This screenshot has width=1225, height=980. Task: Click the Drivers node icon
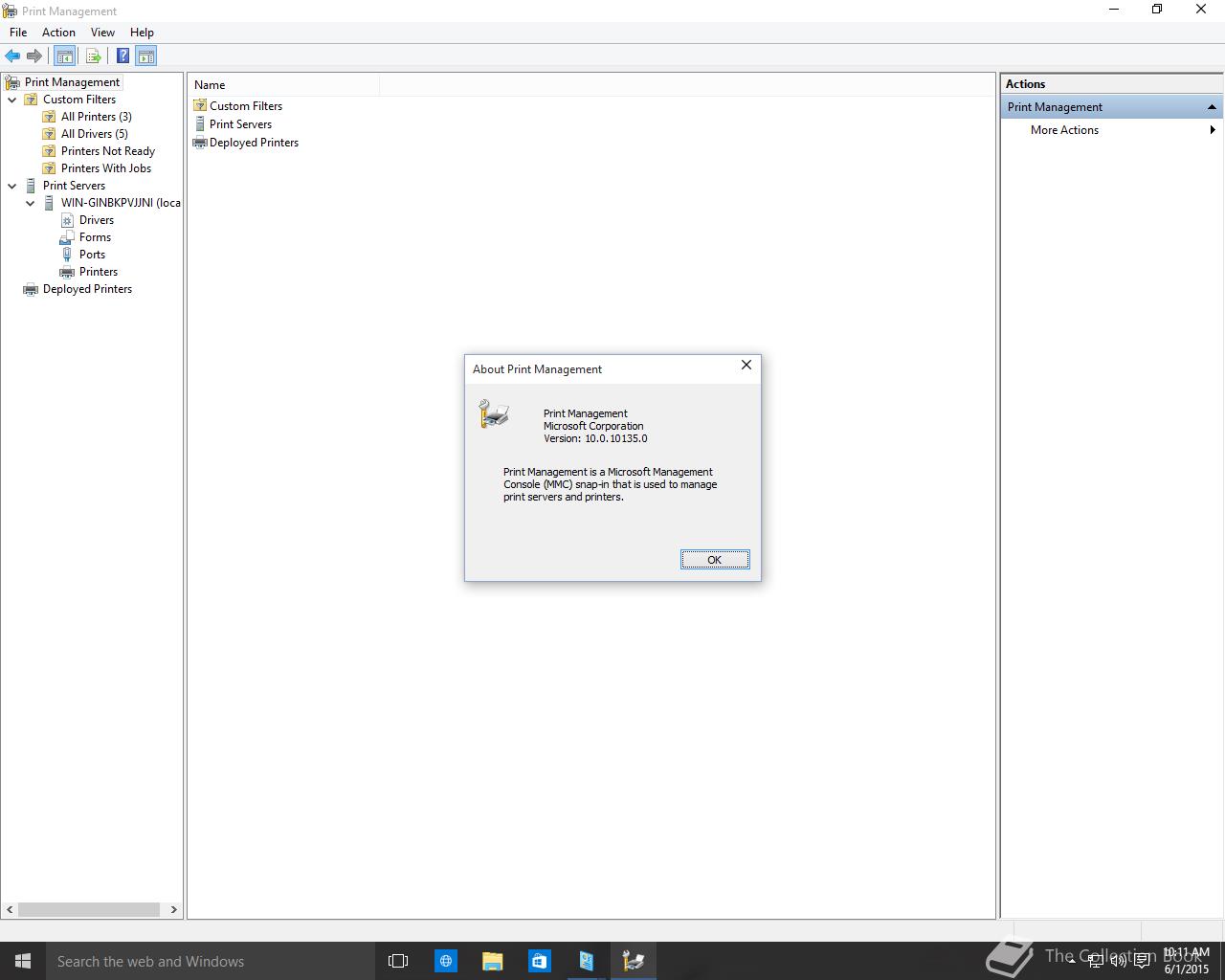67,220
